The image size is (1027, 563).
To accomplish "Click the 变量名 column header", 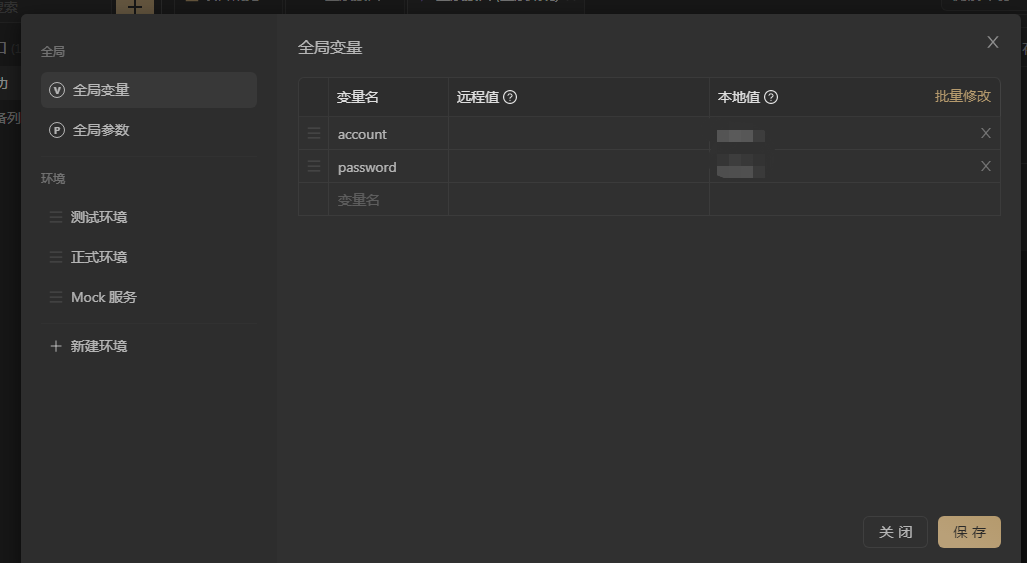I will tap(358, 97).
